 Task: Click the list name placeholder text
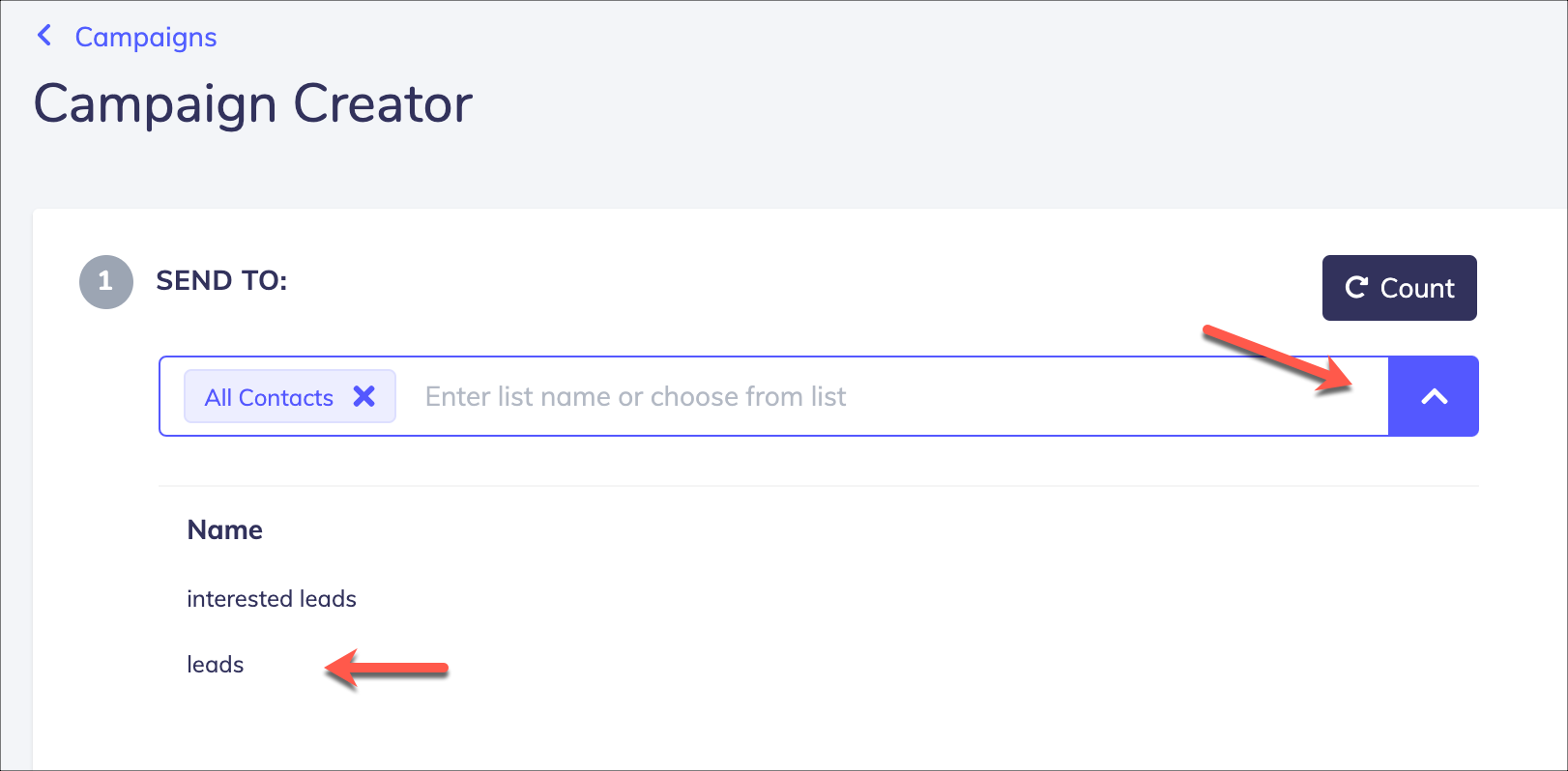635,396
